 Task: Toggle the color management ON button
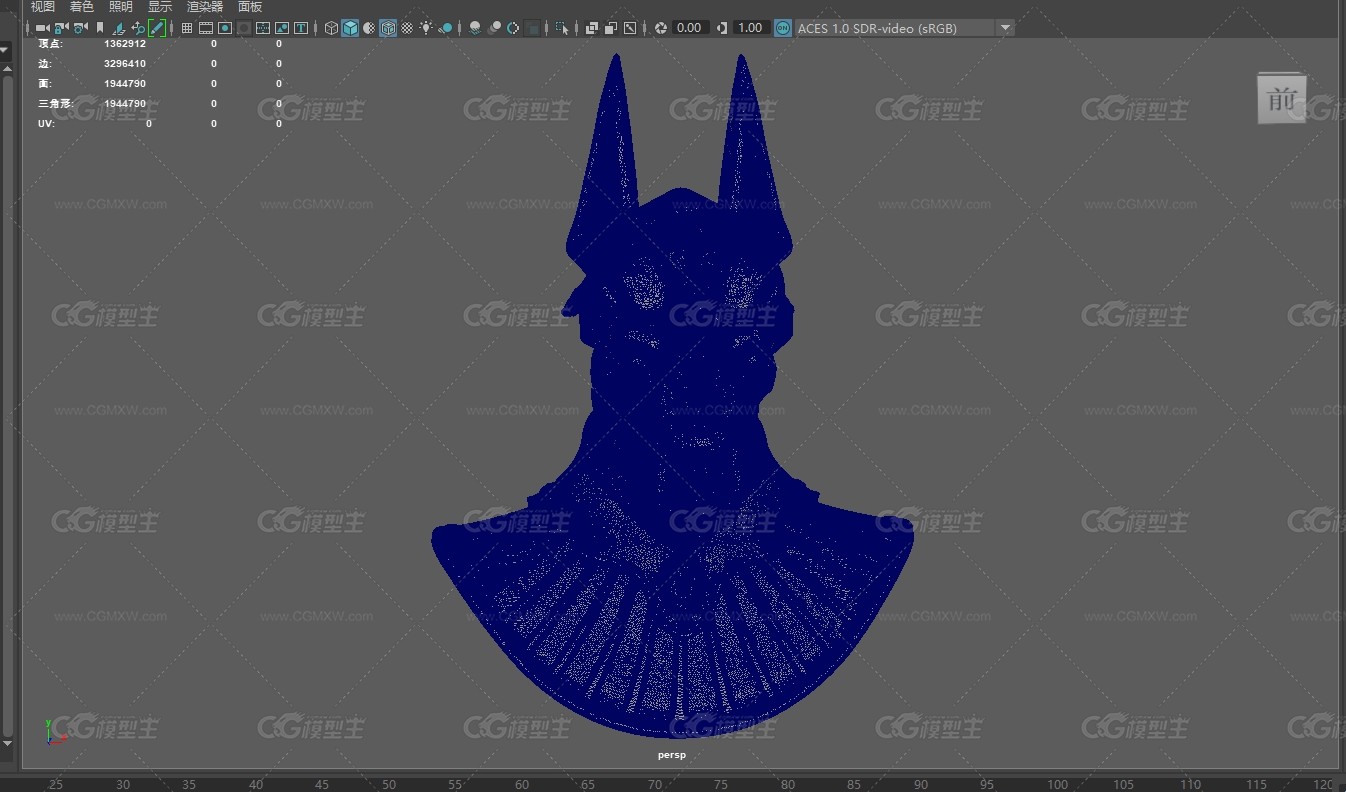coord(783,28)
